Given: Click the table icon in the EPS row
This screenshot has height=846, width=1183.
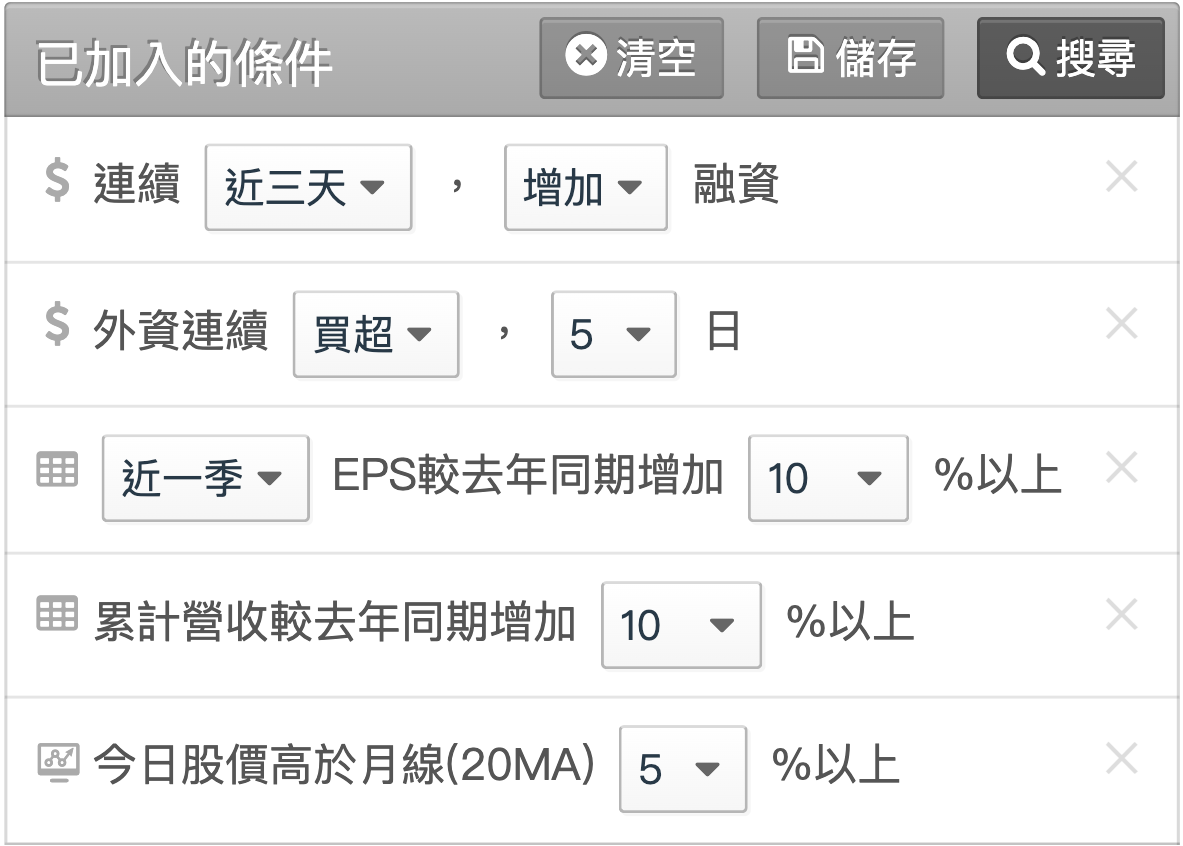Looking at the screenshot, I should coord(57,469).
